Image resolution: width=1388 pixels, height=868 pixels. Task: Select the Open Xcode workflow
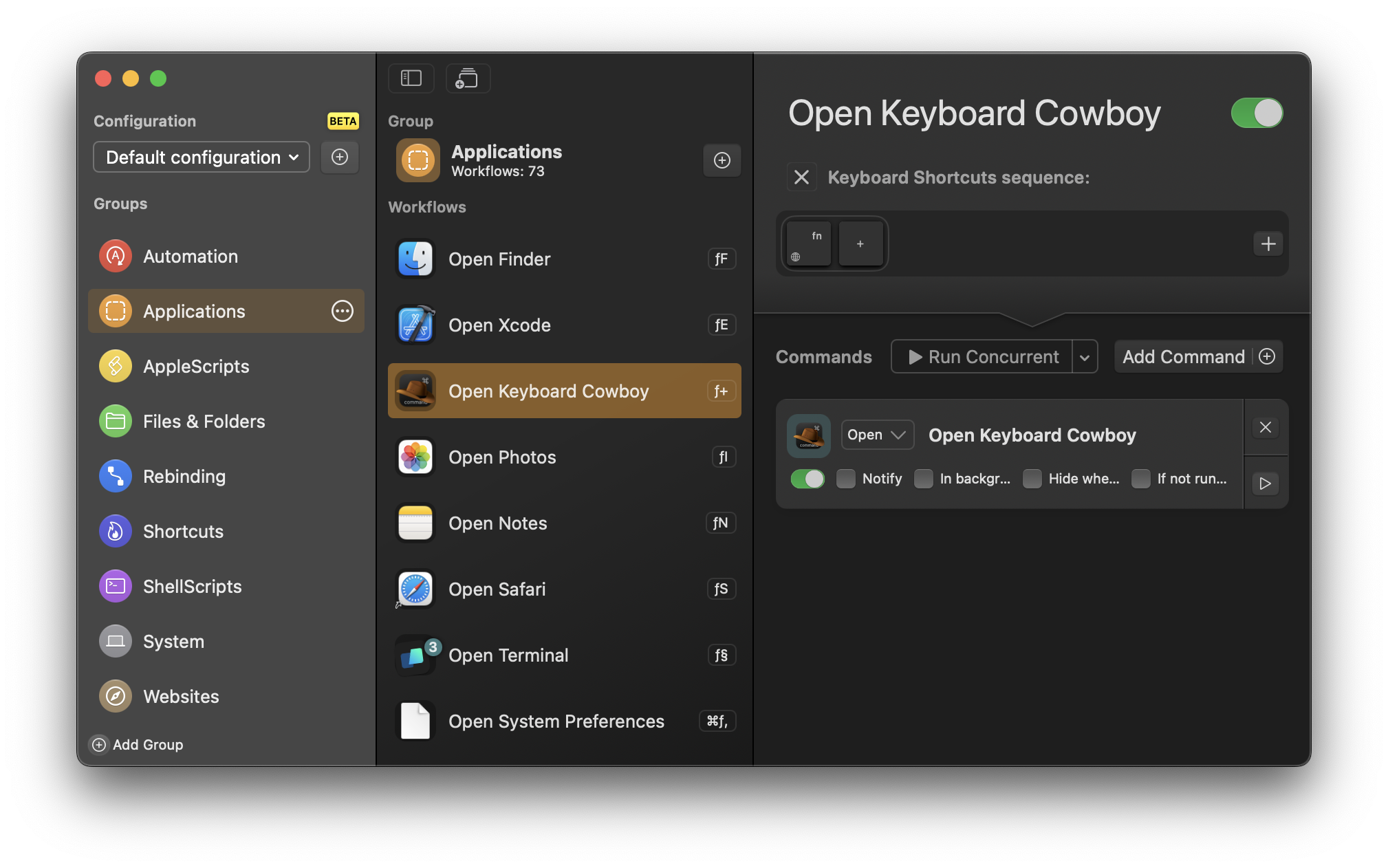point(564,325)
